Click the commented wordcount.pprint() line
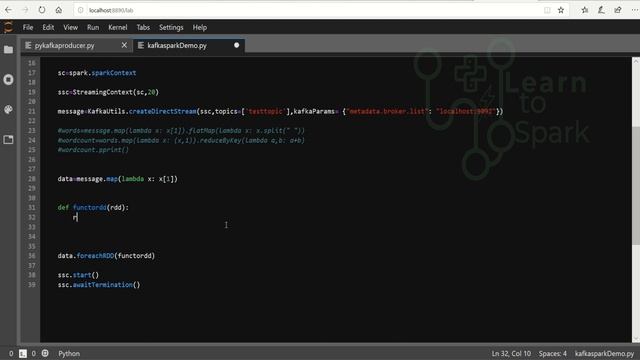The image size is (640, 360). click(x=93, y=150)
